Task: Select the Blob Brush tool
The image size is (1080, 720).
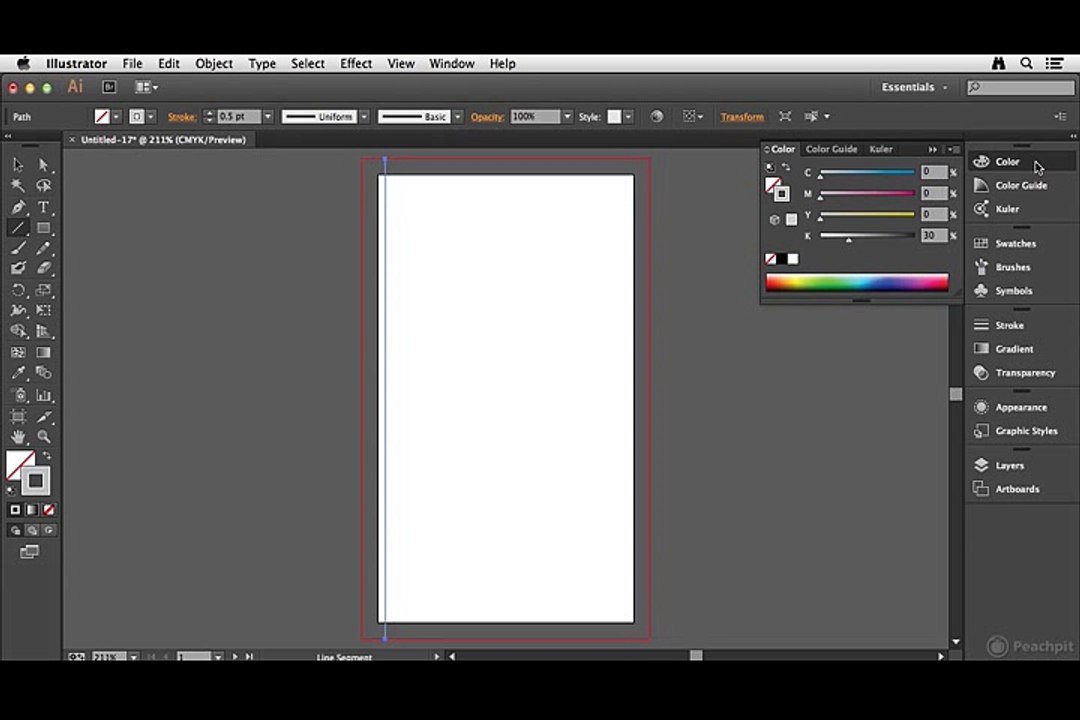Action: 18,269
